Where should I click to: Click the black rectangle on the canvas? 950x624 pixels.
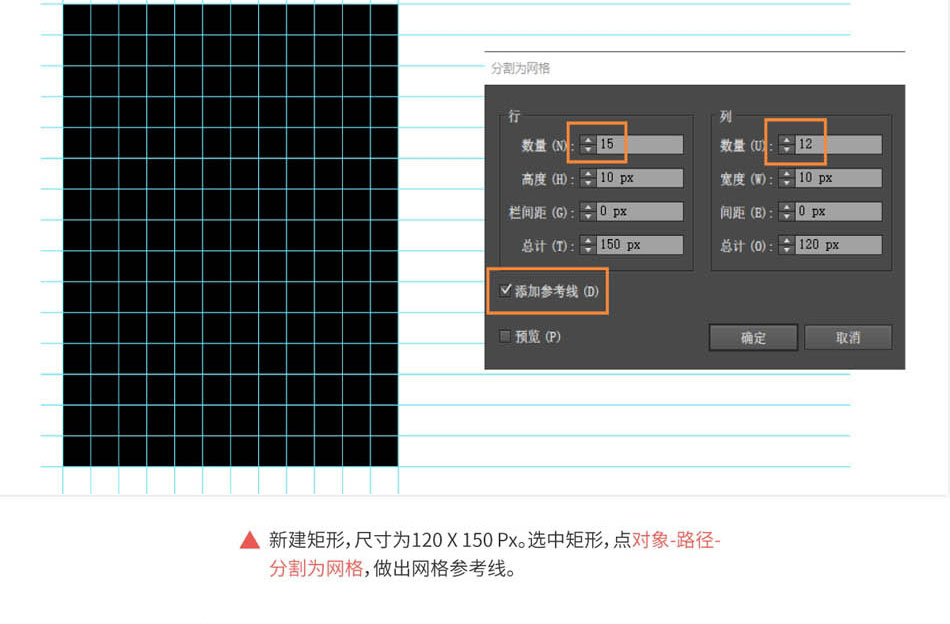point(230,235)
